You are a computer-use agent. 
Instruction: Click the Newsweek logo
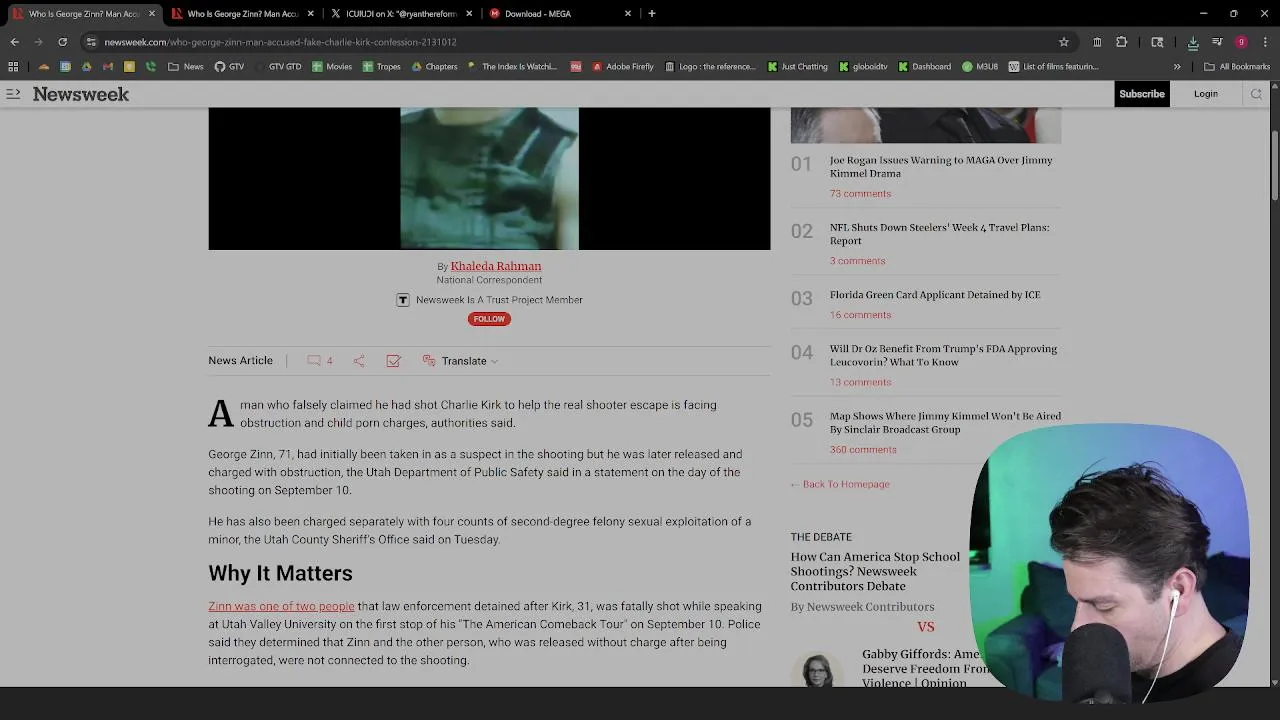(81, 94)
